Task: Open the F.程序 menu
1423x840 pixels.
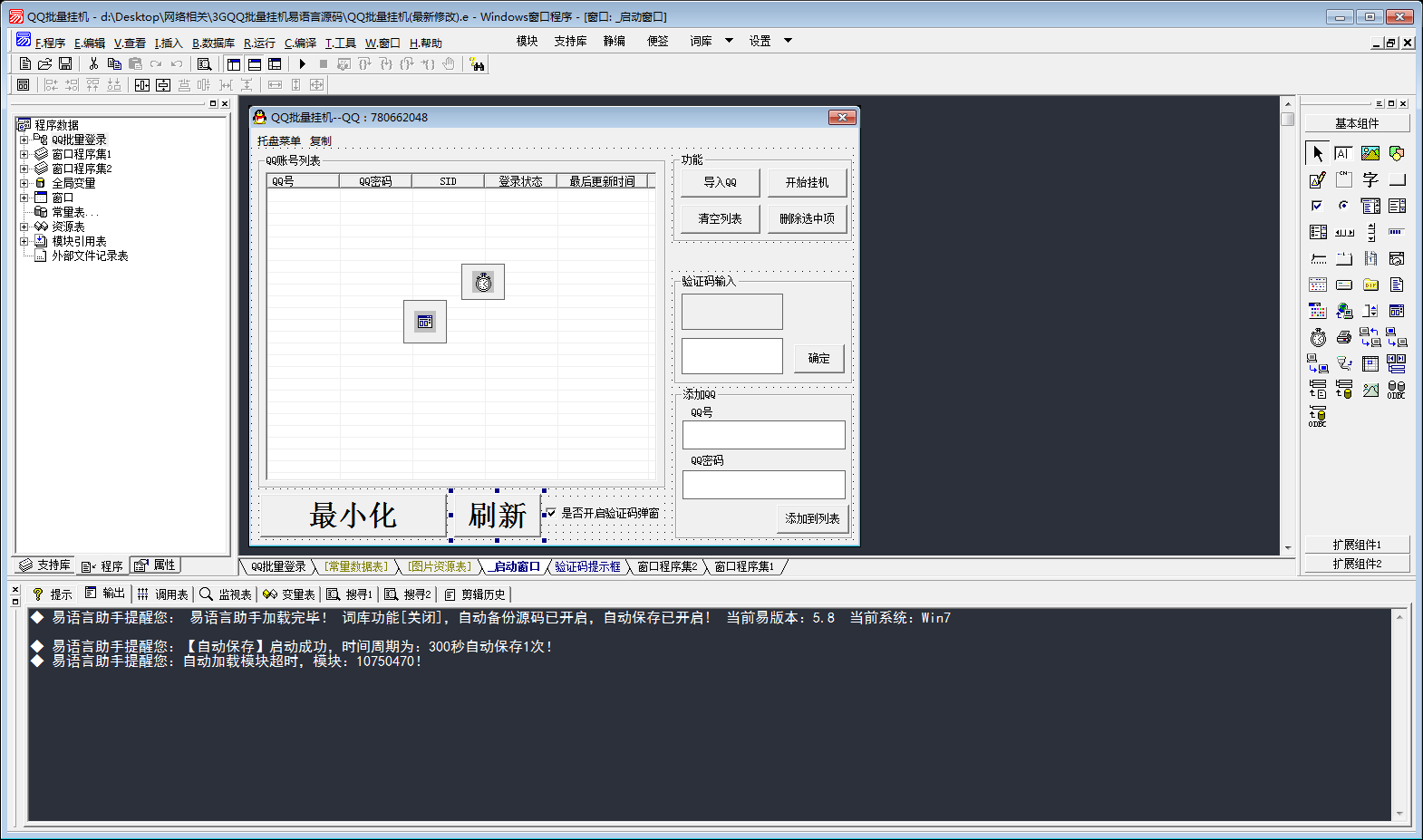Action: coord(50,43)
